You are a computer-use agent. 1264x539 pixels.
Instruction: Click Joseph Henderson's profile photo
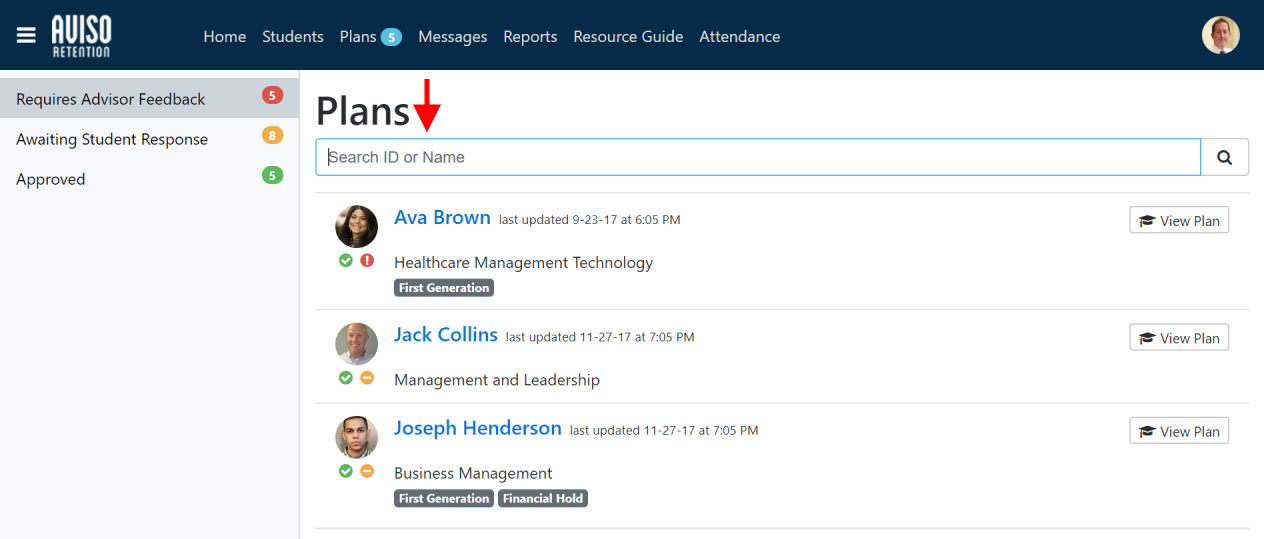tap(356, 437)
